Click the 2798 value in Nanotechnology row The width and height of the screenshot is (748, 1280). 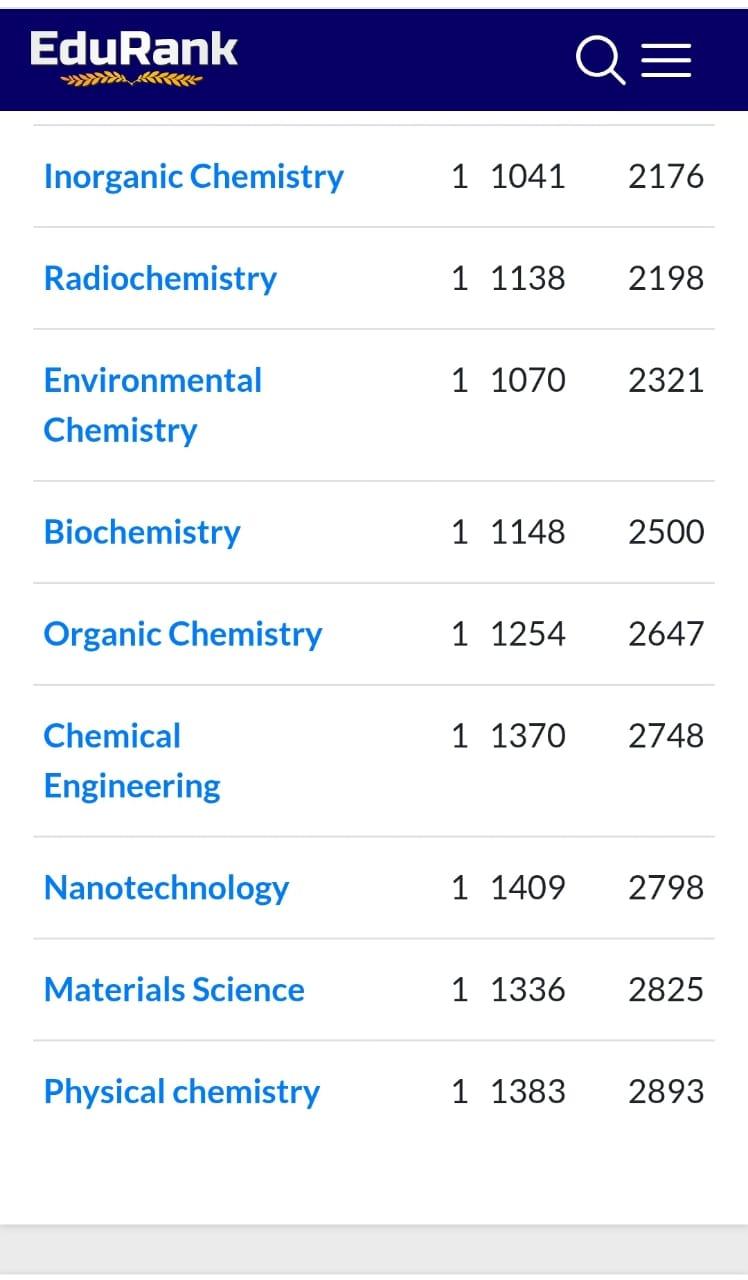pos(666,888)
